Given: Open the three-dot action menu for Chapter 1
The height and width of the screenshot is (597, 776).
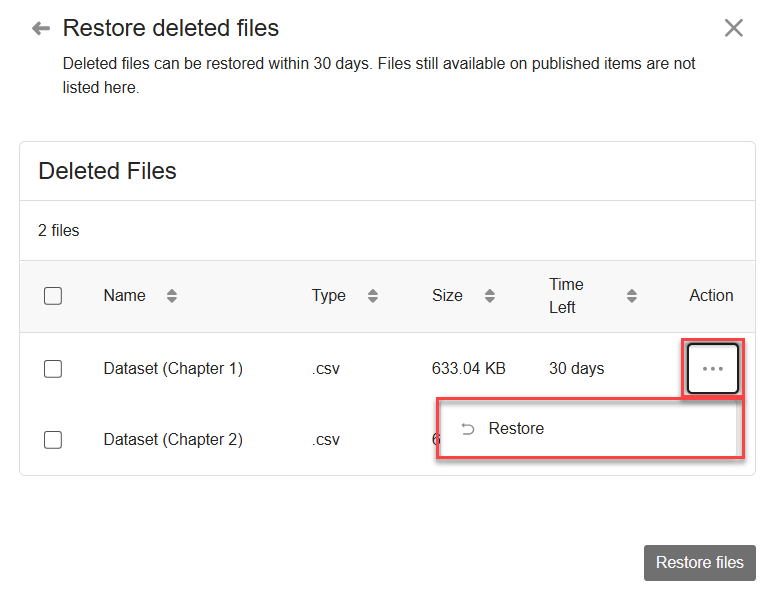Looking at the screenshot, I should click(712, 369).
